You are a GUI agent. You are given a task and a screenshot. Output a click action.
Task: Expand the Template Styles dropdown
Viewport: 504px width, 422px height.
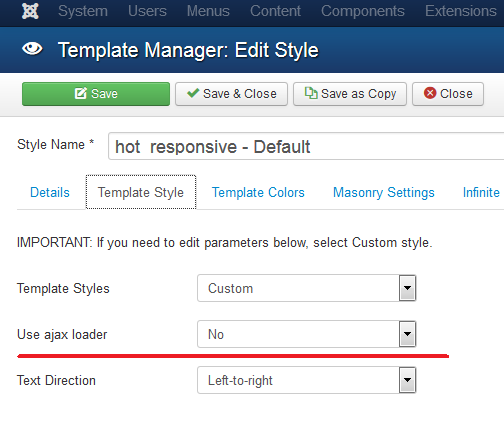point(306,288)
